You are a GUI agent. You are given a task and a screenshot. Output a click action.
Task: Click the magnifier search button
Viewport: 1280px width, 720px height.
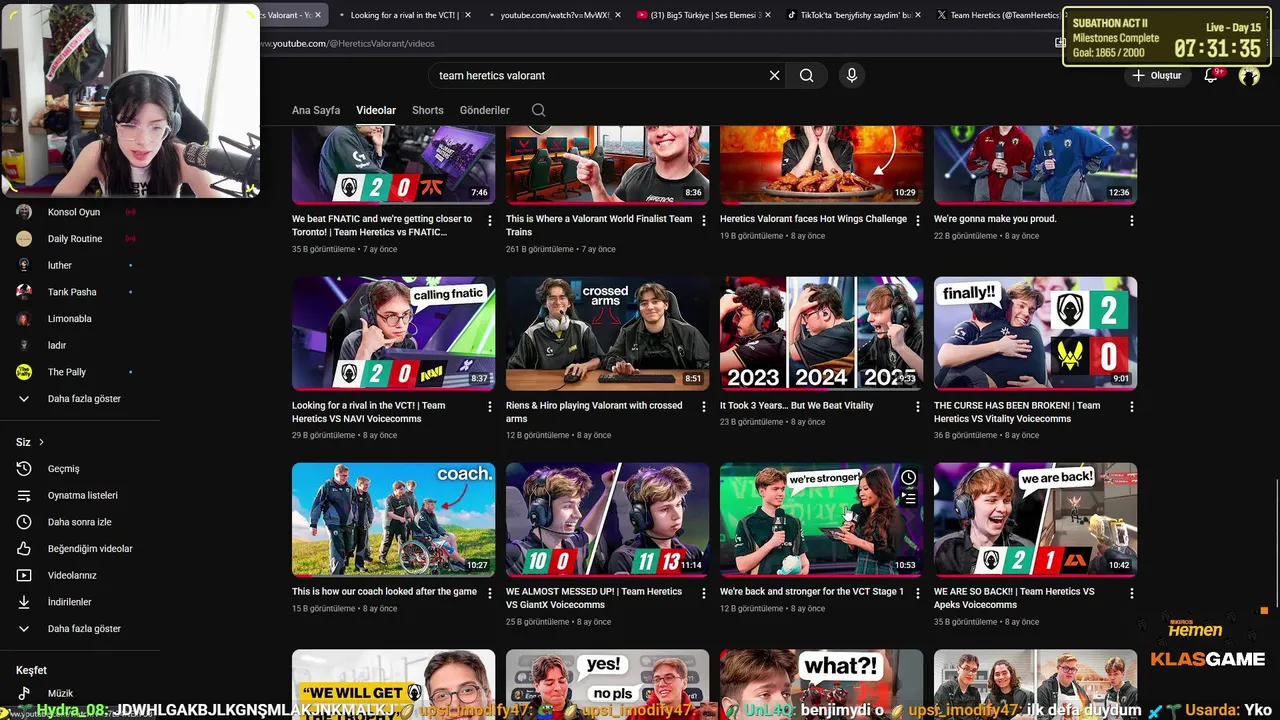806,75
